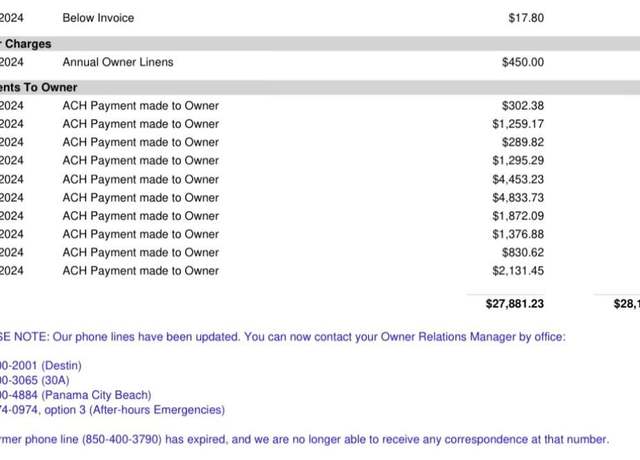Click the $1,295.29 payment amount
The width and height of the screenshot is (640, 460).
click(518, 160)
